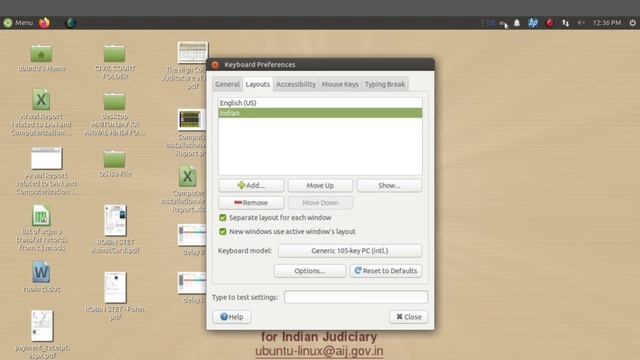Click the Show... layout button
Image resolution: width=640 pixels, height=360 pixels.
coord(389,185)
